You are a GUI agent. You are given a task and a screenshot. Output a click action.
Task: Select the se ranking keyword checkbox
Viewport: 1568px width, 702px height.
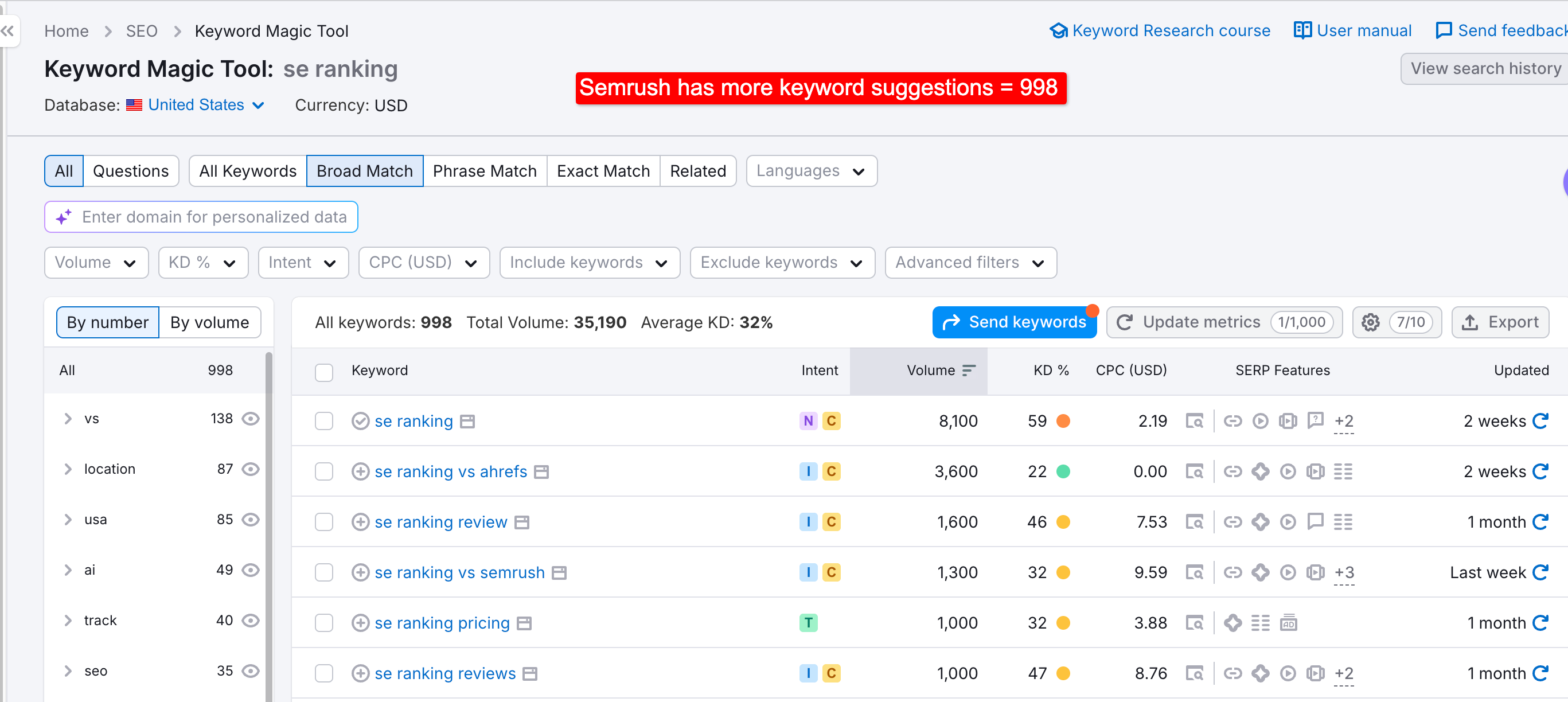[324, 421]
